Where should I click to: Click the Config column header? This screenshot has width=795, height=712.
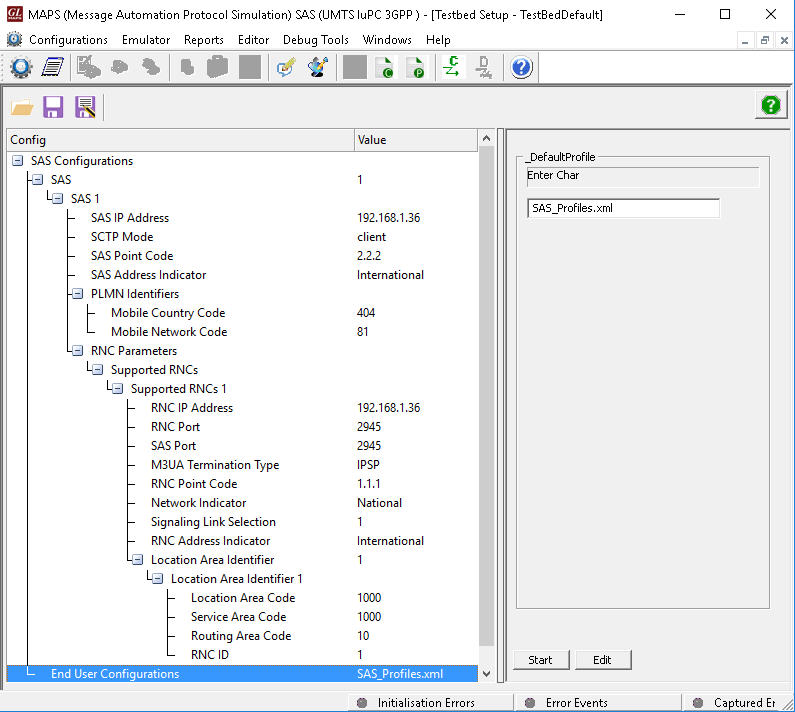click(180, 139)
